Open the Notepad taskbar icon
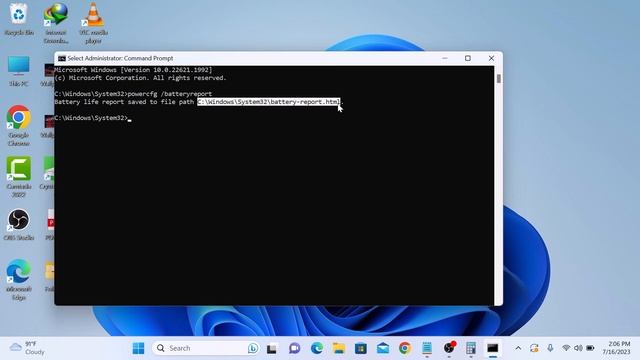640x360 pixels. [427, 348]
